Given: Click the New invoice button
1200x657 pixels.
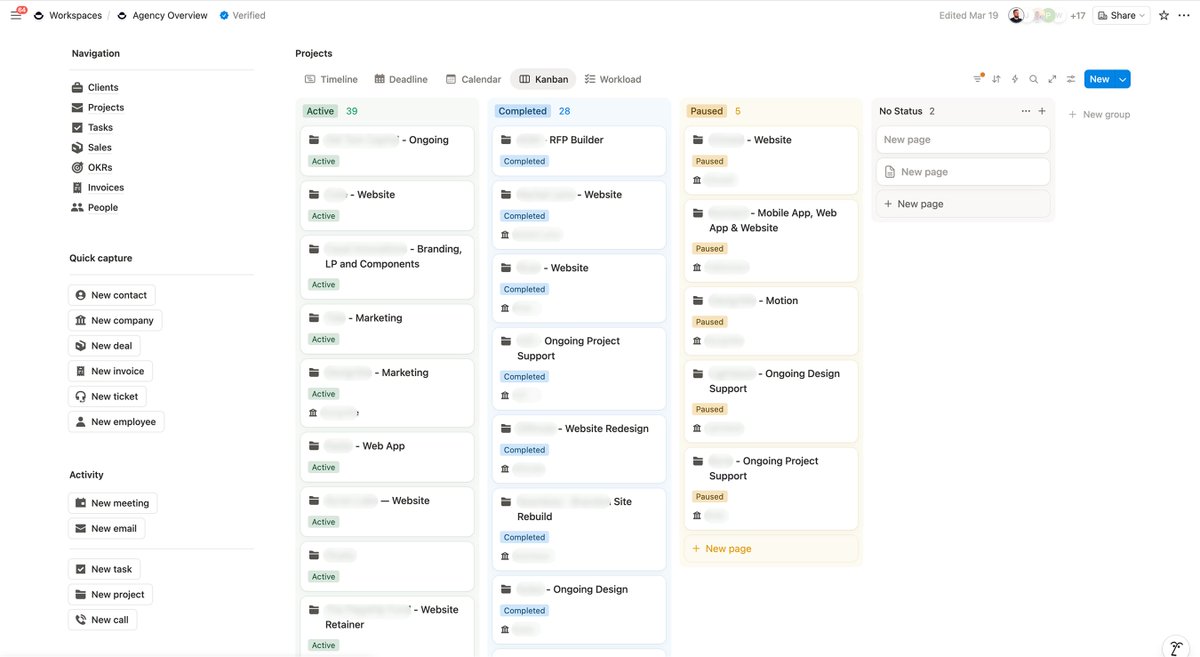Looking at the screenshot, I should tap(110, 371).
